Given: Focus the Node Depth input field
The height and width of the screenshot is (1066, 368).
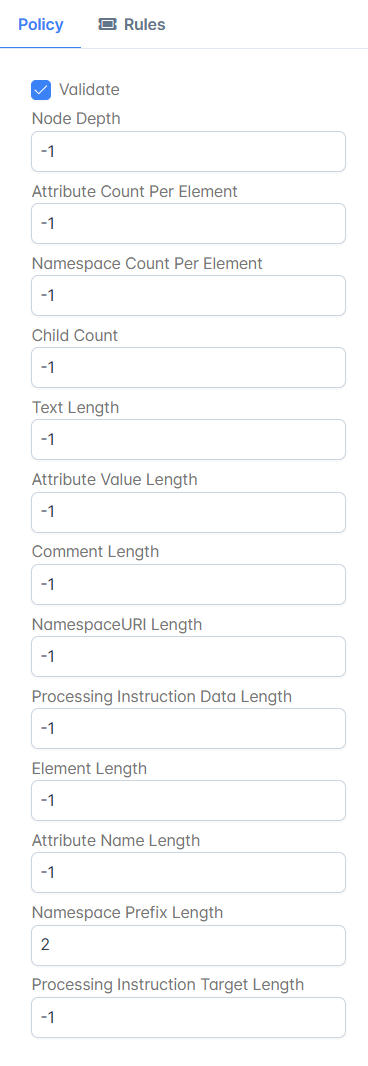Looking at the screenshot, I should click(x=188, y=152).
